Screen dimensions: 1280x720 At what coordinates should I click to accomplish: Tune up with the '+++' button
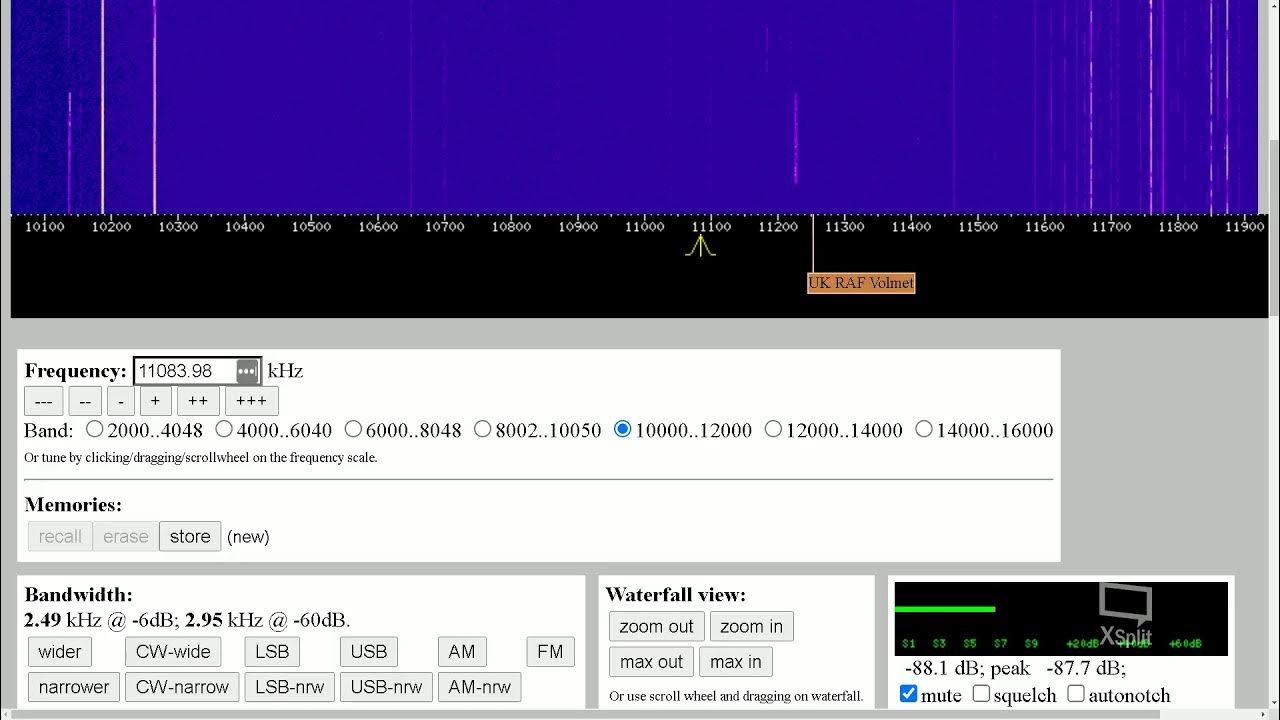point(251,401)
